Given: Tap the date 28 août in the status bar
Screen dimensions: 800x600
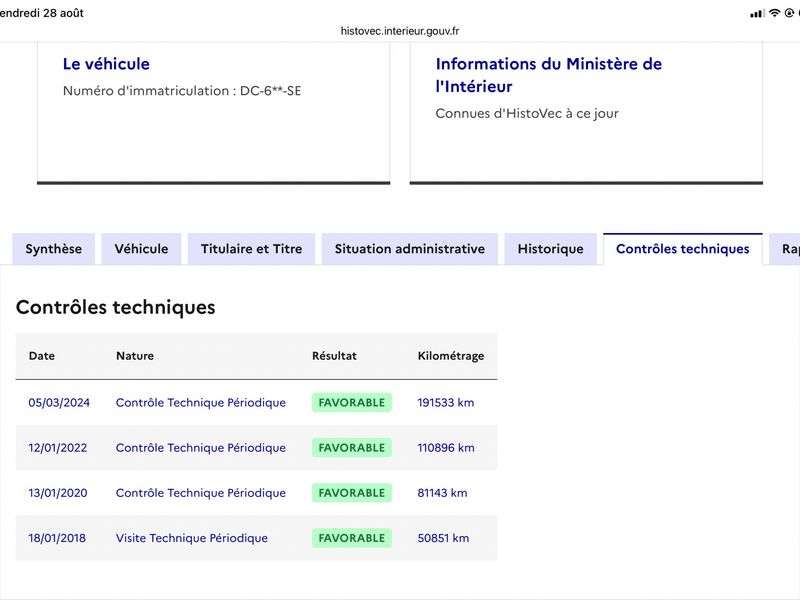Looking at the screenshot, I should point(63,13).
